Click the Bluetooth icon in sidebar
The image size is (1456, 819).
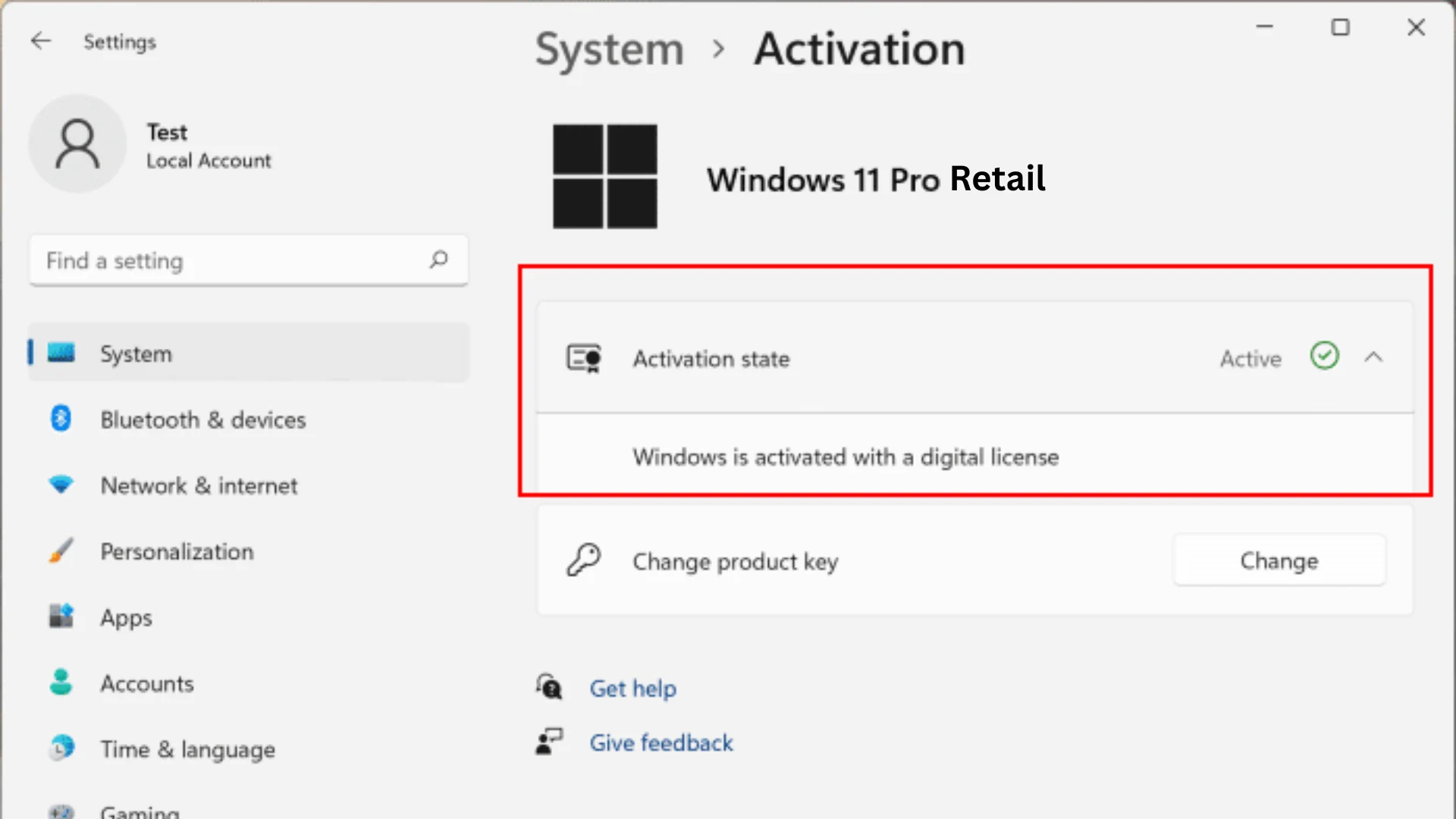[61, 419]
